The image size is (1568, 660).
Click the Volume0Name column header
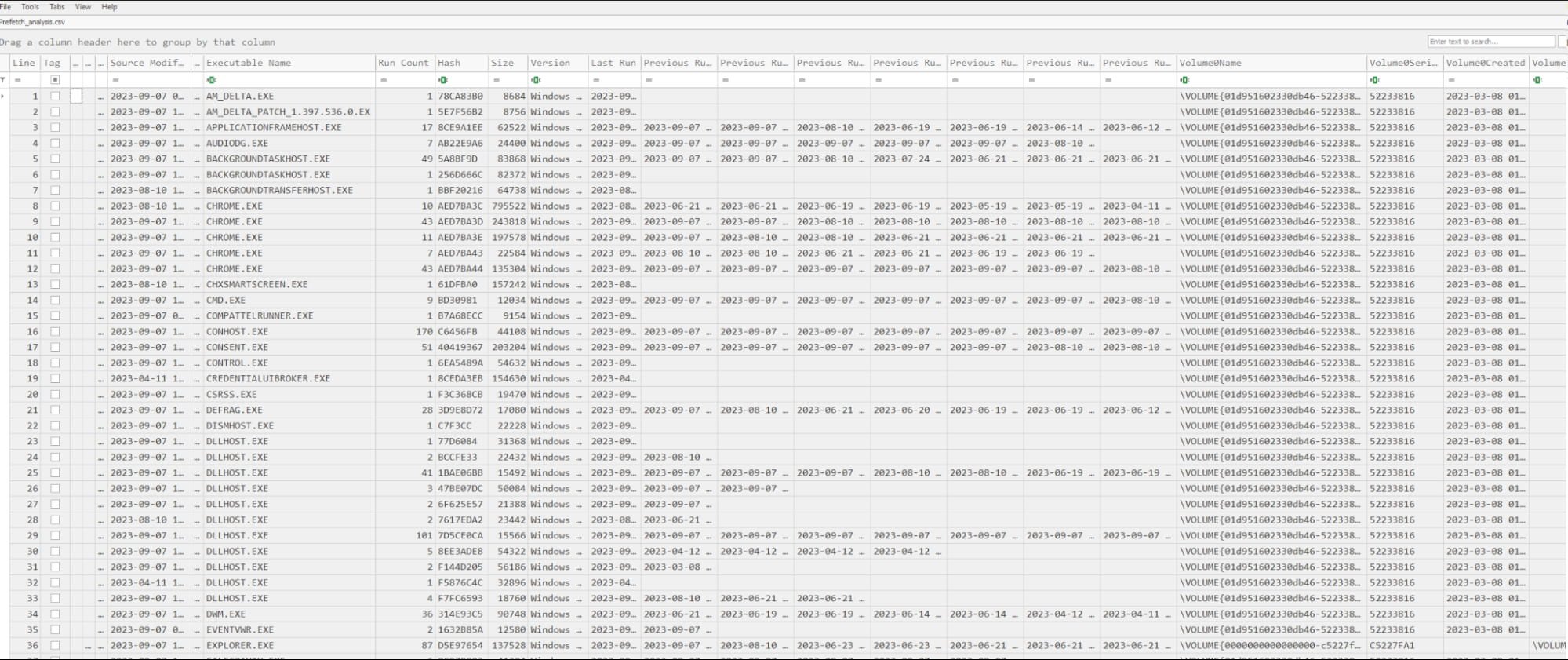(1210, 63)
